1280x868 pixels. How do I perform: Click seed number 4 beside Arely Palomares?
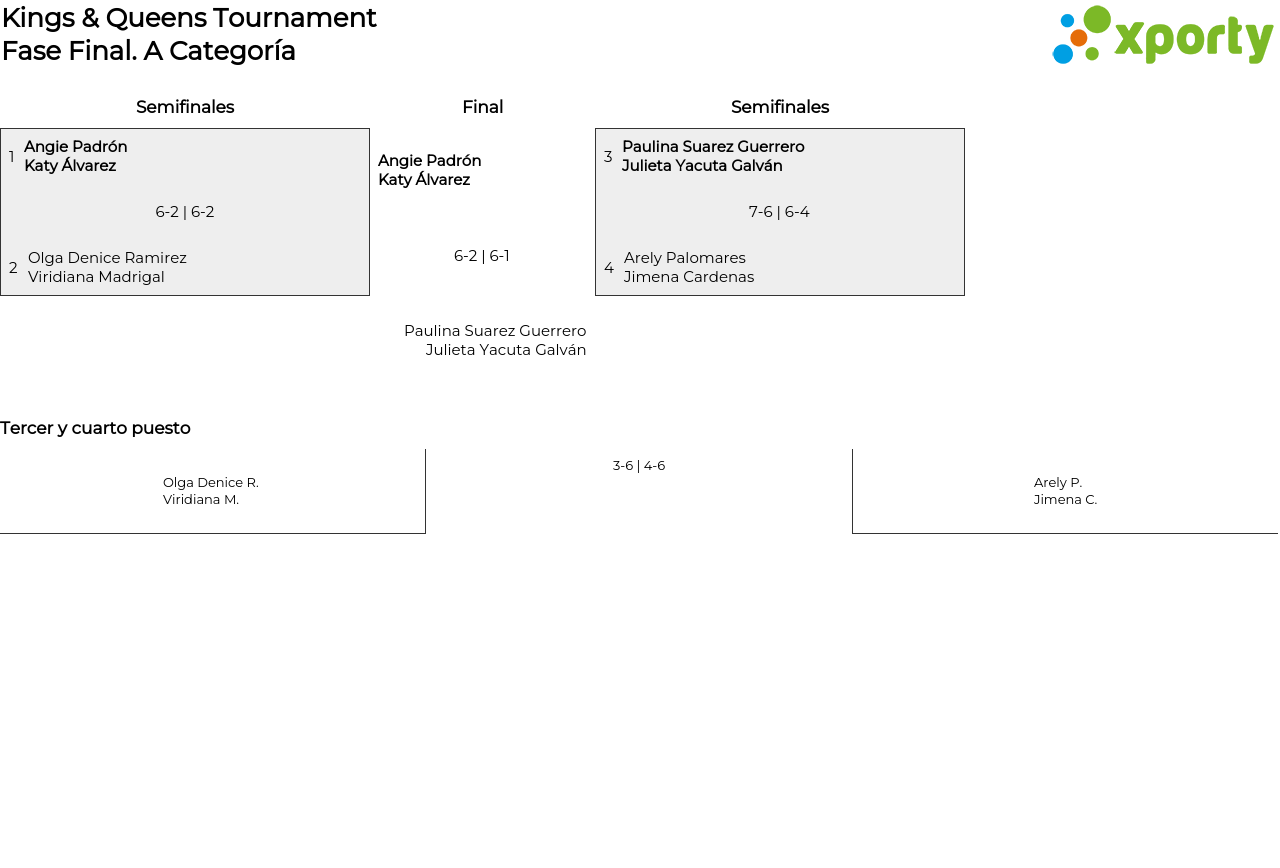pos(609,268)
